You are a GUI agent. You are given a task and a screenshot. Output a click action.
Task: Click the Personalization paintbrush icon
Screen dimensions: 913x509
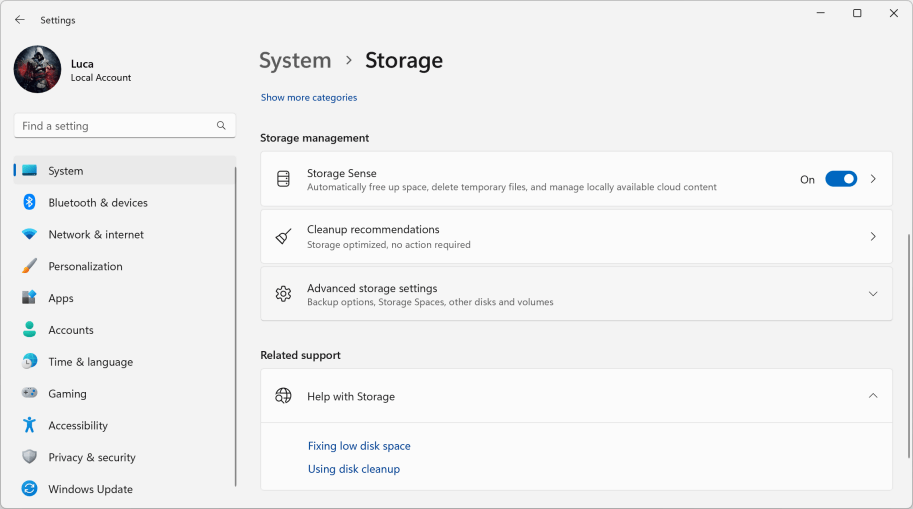pos(29,267)
